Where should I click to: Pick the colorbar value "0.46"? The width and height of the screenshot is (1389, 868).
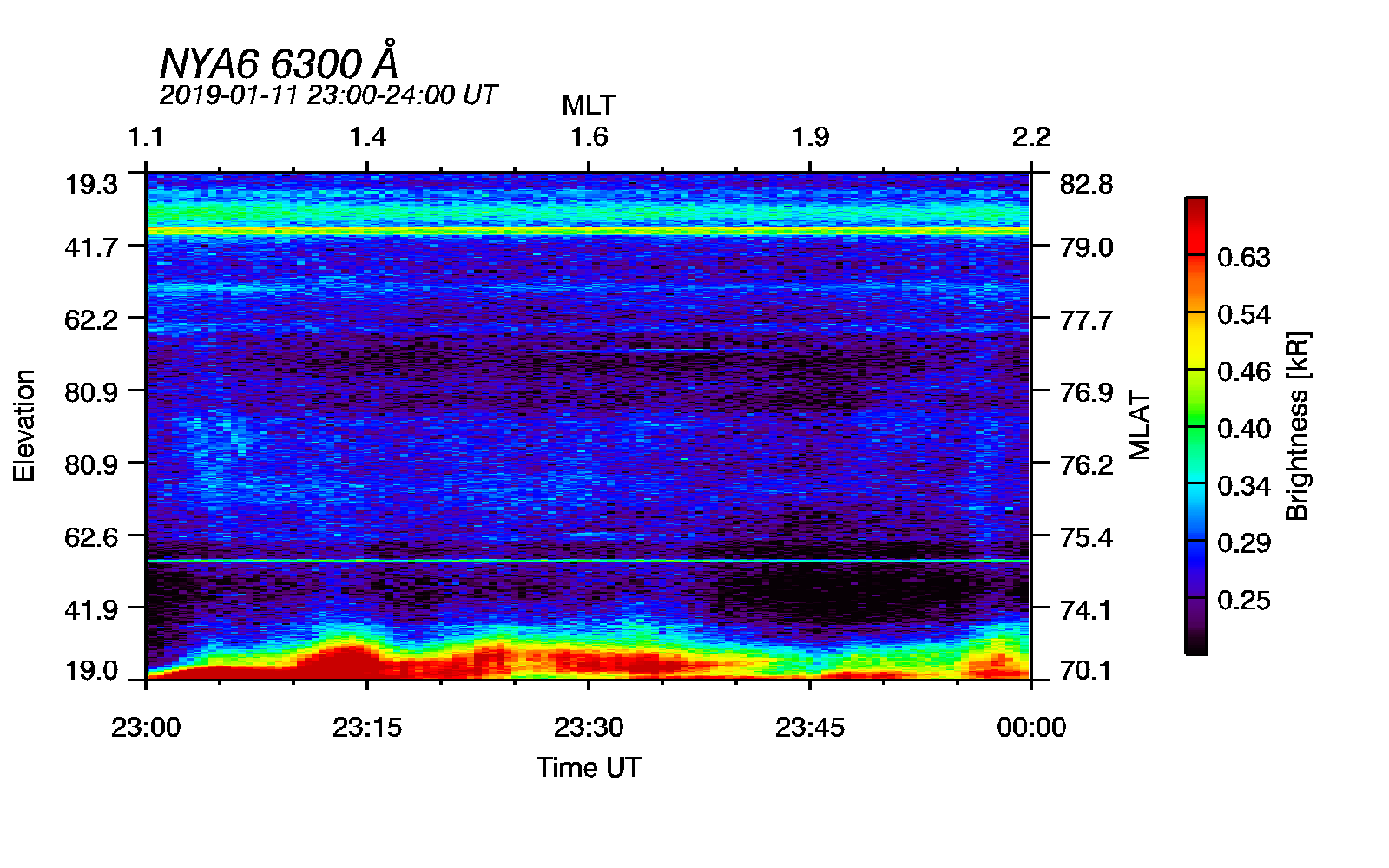click(x=1244, y=372)
